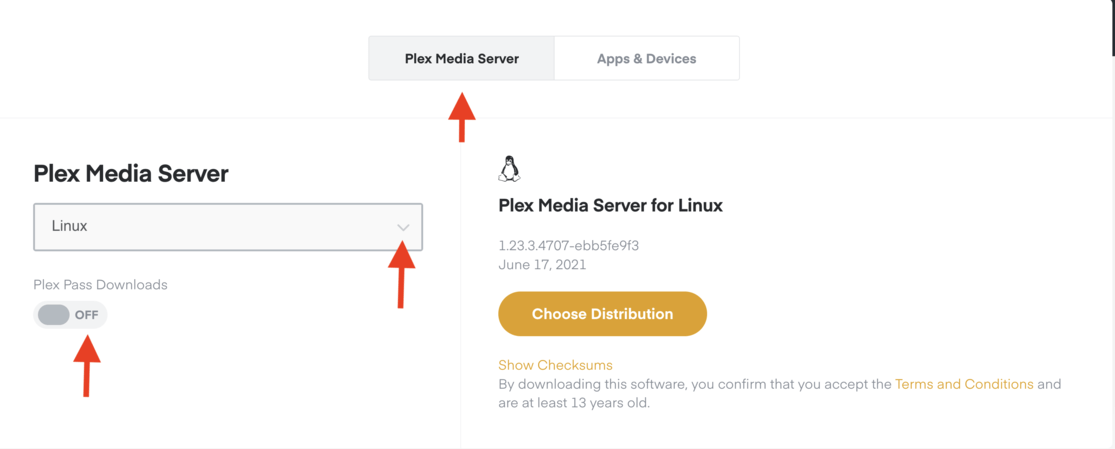The width and height of the screenshot is (1115, 449).
Task: Follow the Terms and Conditions link
Action: 964,384
